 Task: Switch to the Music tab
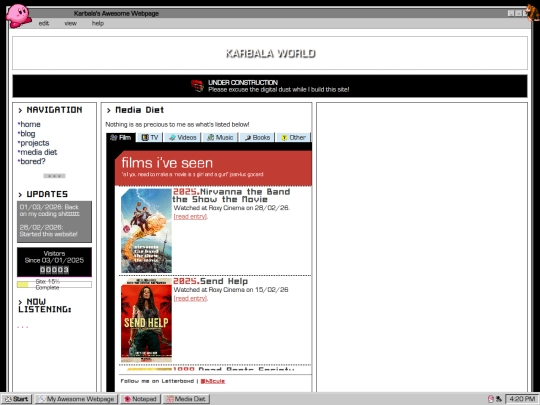[x=220, y=137]
